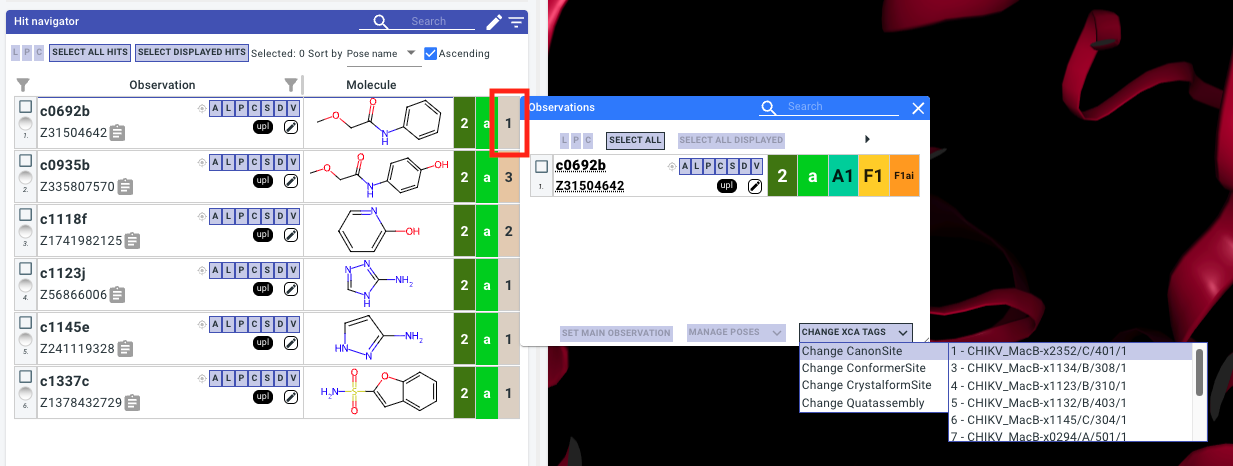
Task: Tick the checkbox for hit c1118f
Action: [x=25, y=214]
